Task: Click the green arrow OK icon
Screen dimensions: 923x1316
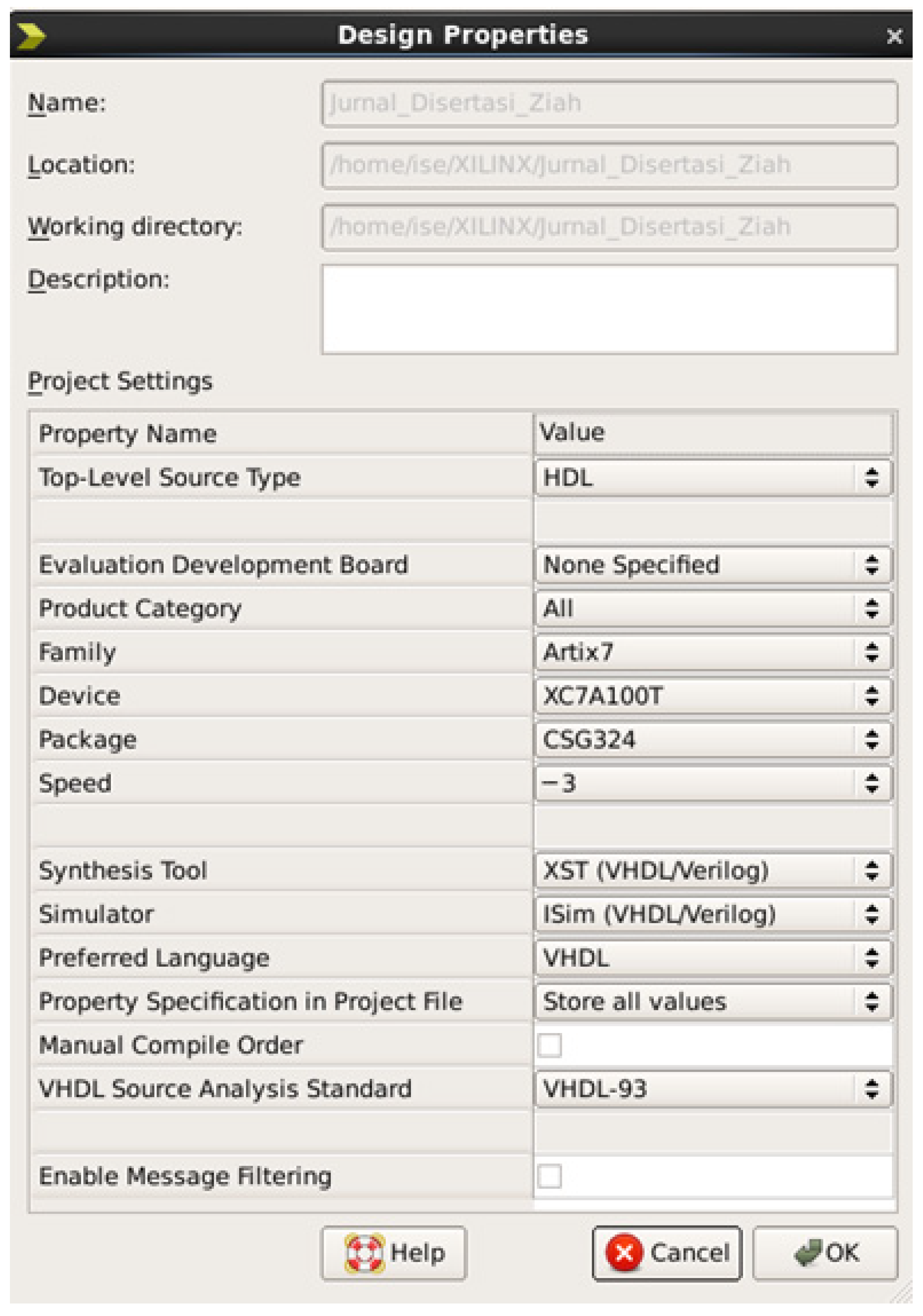Action: [x=808, y=1253]
